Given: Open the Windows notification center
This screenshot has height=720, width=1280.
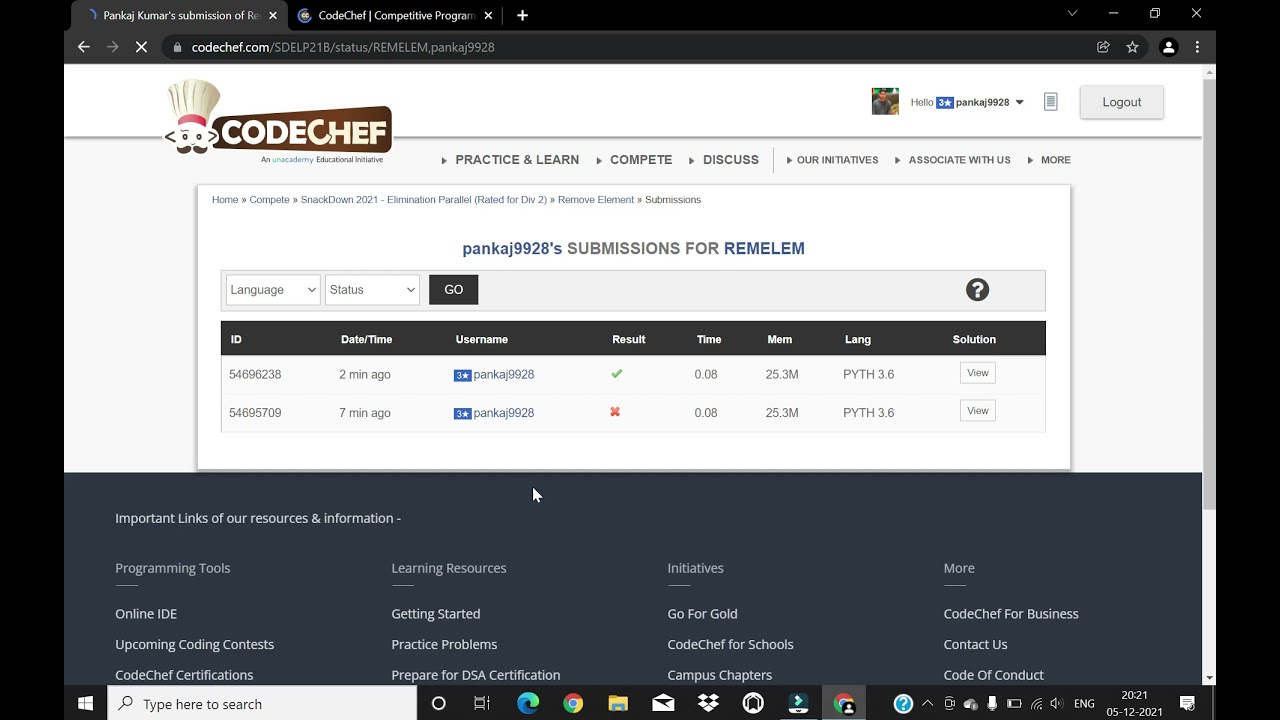Looking at the screenshot, I should (1187, 704).
